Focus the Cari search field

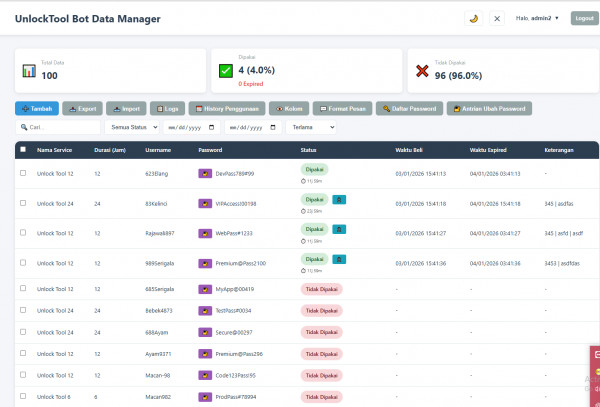[x=58, y=127]
